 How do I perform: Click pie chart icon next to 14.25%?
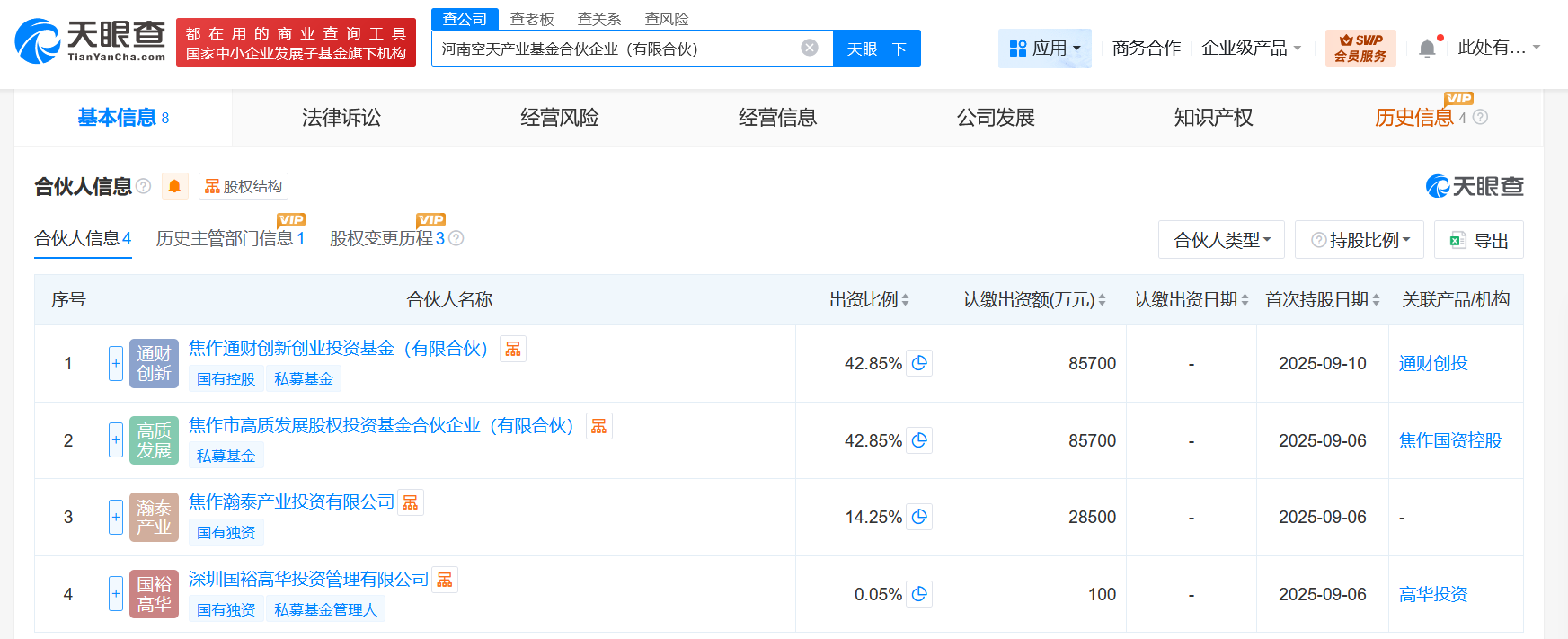919,517
